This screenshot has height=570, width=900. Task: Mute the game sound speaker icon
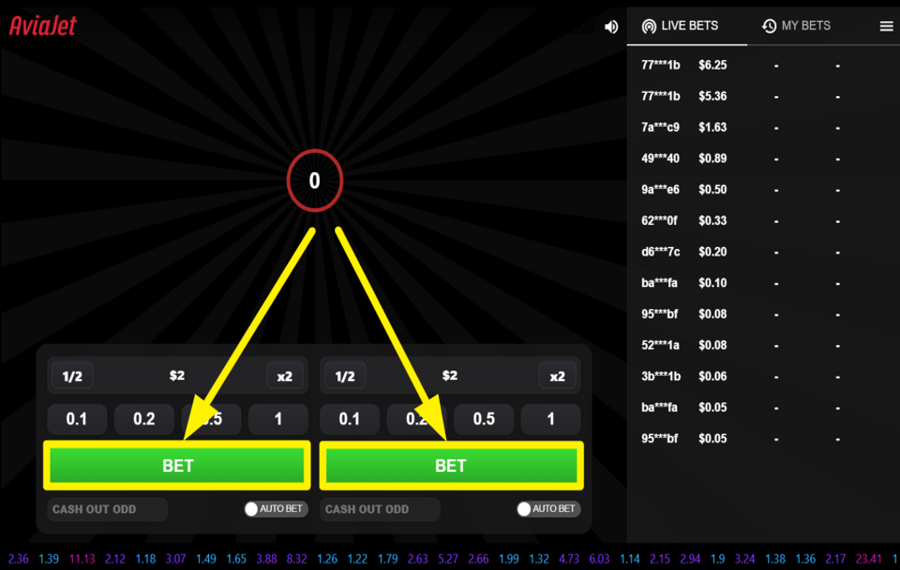pos(612,27)
